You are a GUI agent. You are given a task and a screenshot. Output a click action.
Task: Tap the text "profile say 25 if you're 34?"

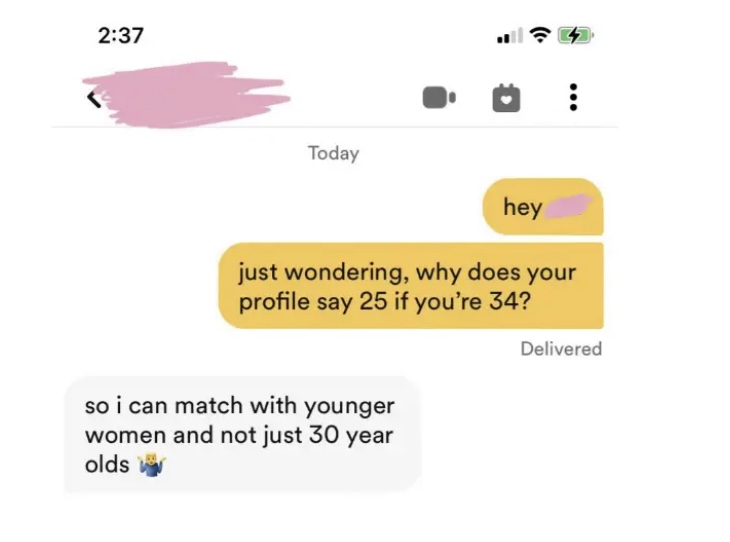(x=384, y=302)
